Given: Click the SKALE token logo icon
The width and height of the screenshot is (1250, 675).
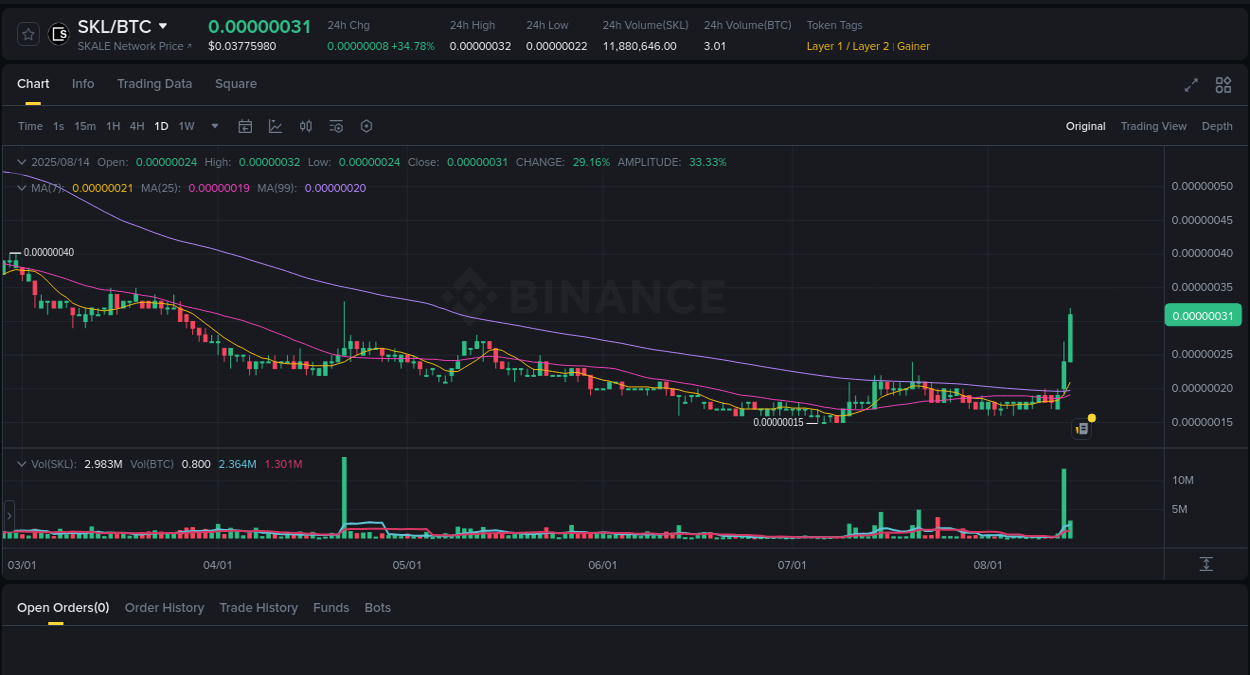Looking at the screenshot, I should [59, 34].
